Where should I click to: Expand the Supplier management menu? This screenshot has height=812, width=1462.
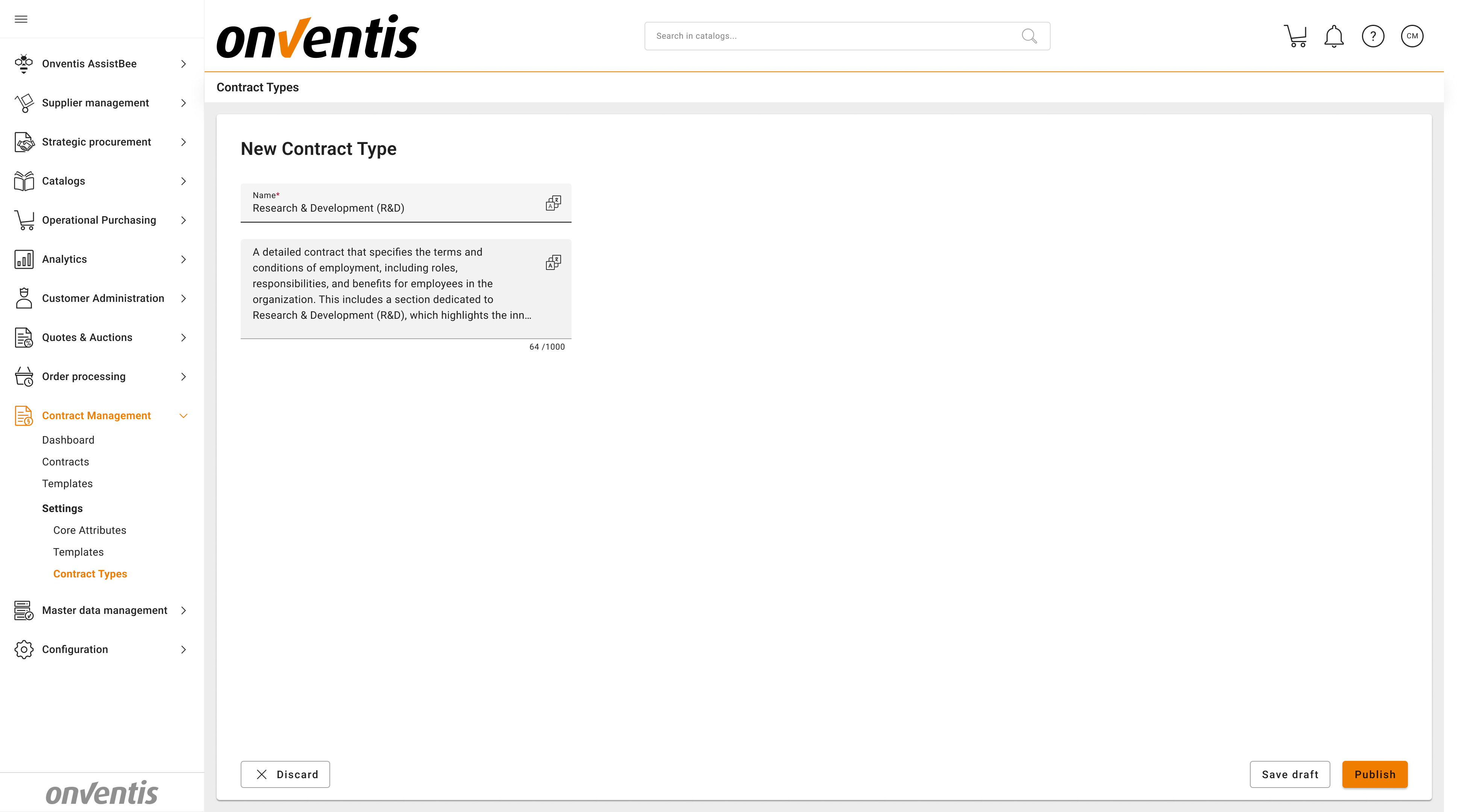point(184,103)
